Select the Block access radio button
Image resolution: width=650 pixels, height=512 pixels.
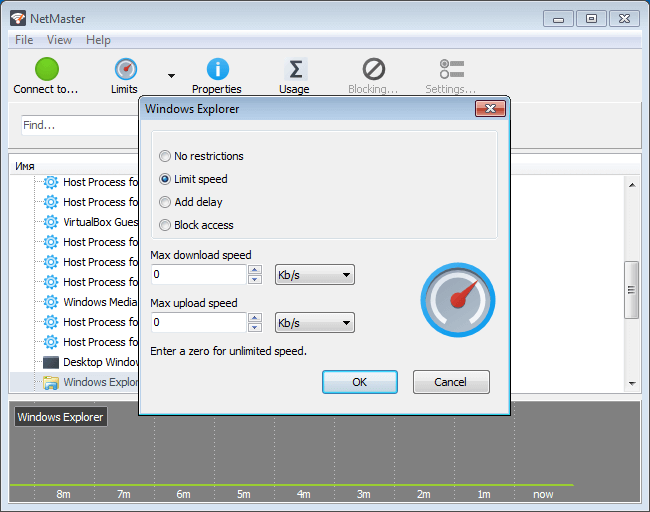(x=165, y=225)
